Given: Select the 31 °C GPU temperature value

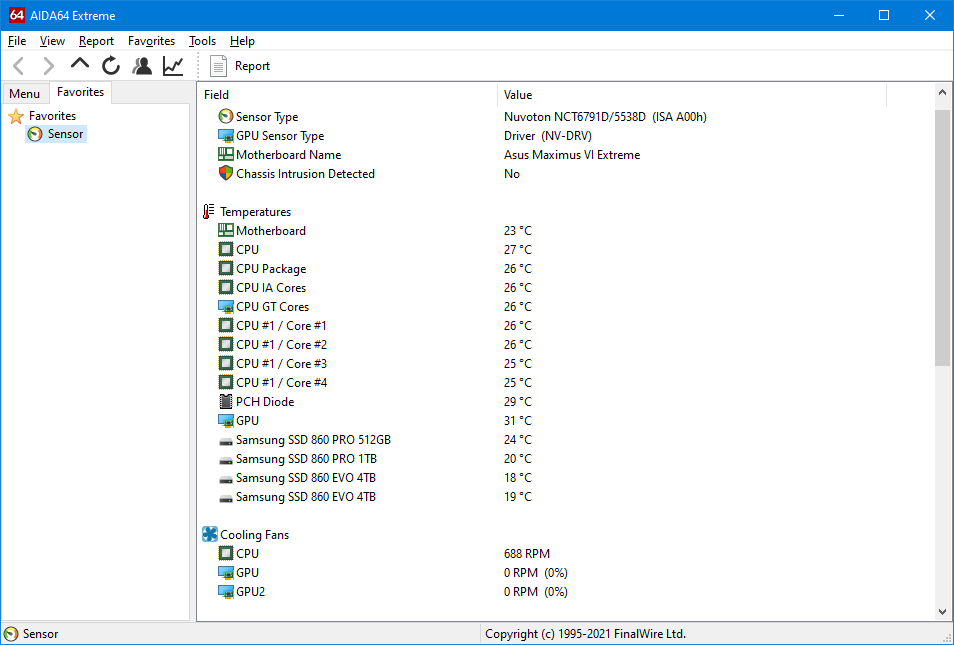Looking at the screenshot, I should (x=518, y=420).
